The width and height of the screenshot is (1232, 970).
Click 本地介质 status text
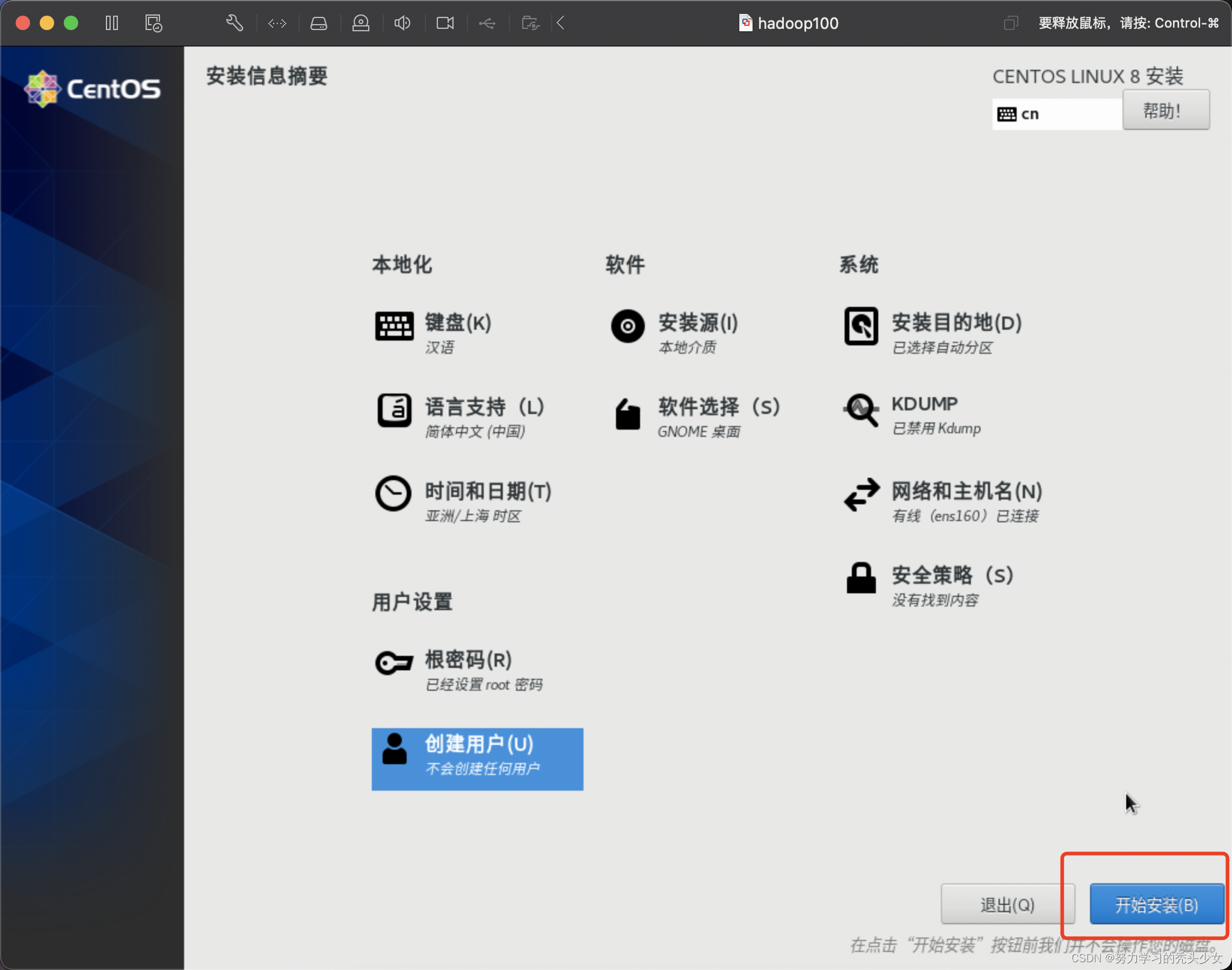(688, 347)
